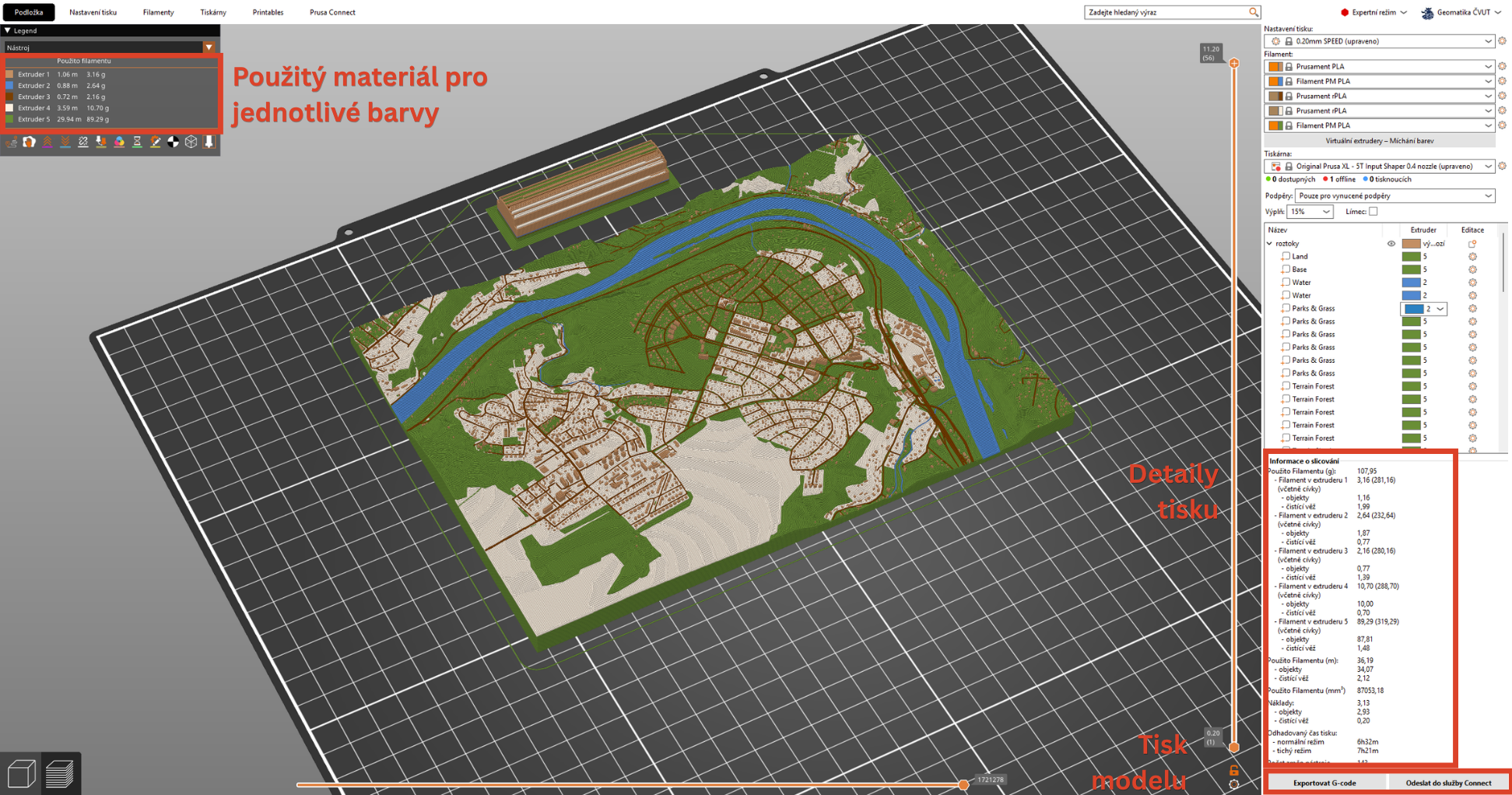
Task: Toggle color changes icon with colored circles
Action: [119, 142]
